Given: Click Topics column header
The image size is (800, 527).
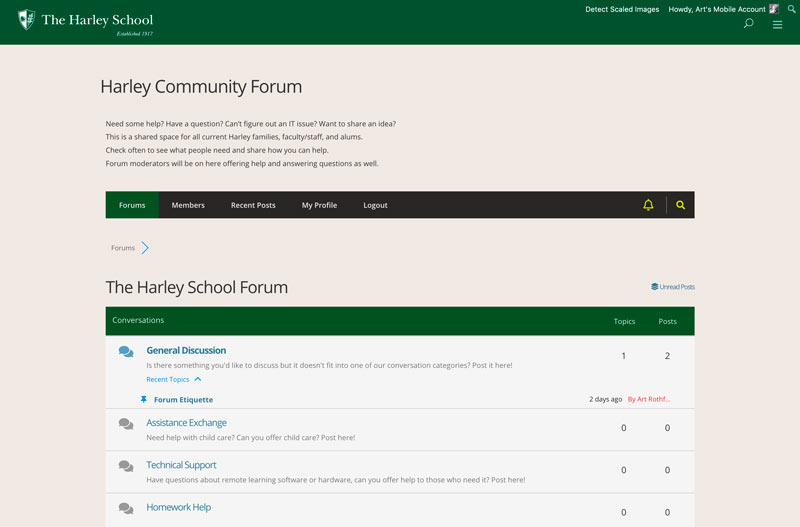Looking at the screenshot, I should click(624, 321).
